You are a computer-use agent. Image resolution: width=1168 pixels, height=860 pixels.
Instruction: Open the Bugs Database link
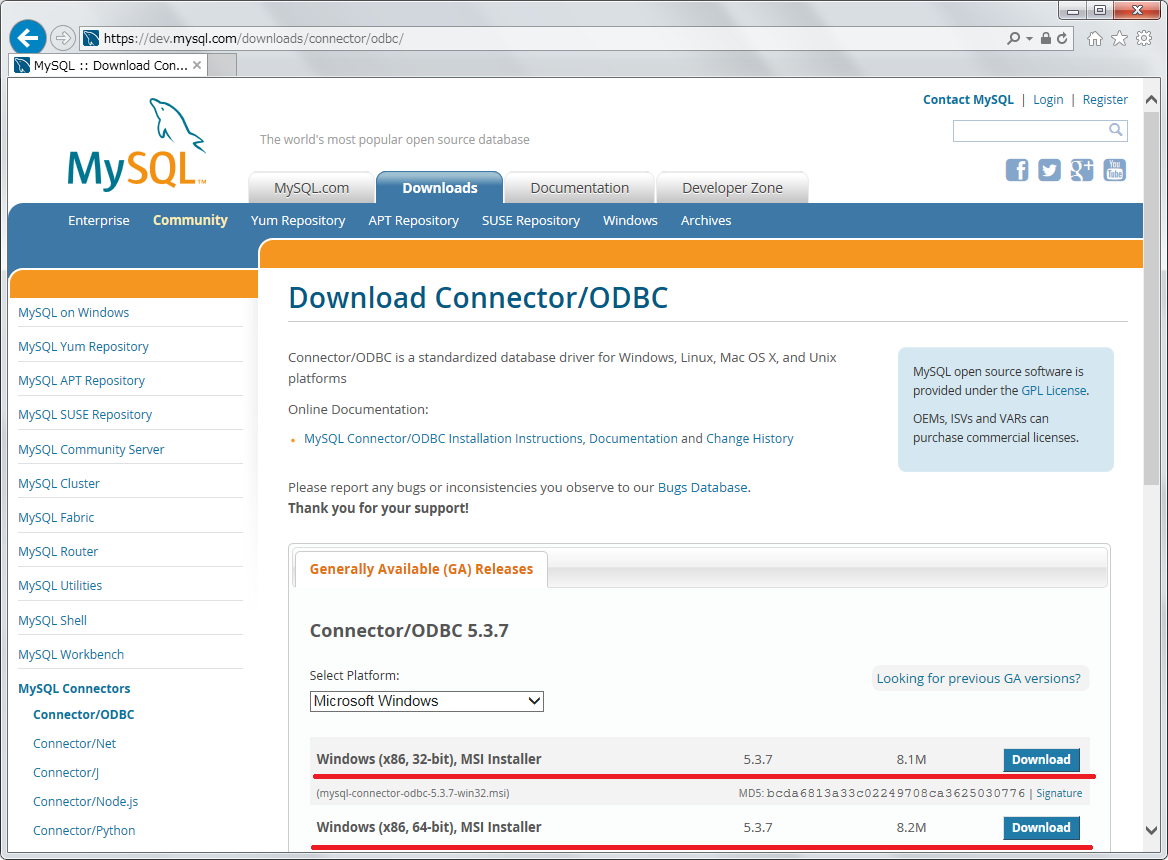tap(702, 488)
